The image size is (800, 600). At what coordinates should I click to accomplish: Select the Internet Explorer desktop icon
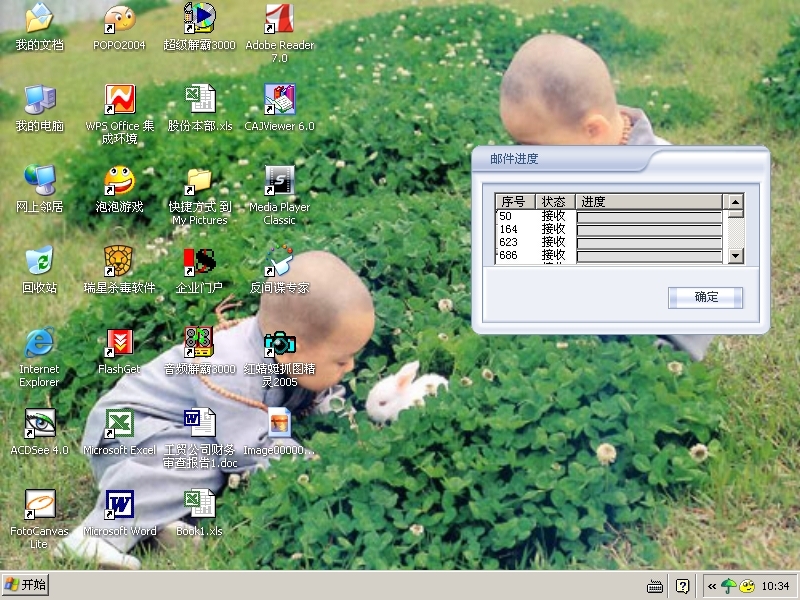click(39, 343)
